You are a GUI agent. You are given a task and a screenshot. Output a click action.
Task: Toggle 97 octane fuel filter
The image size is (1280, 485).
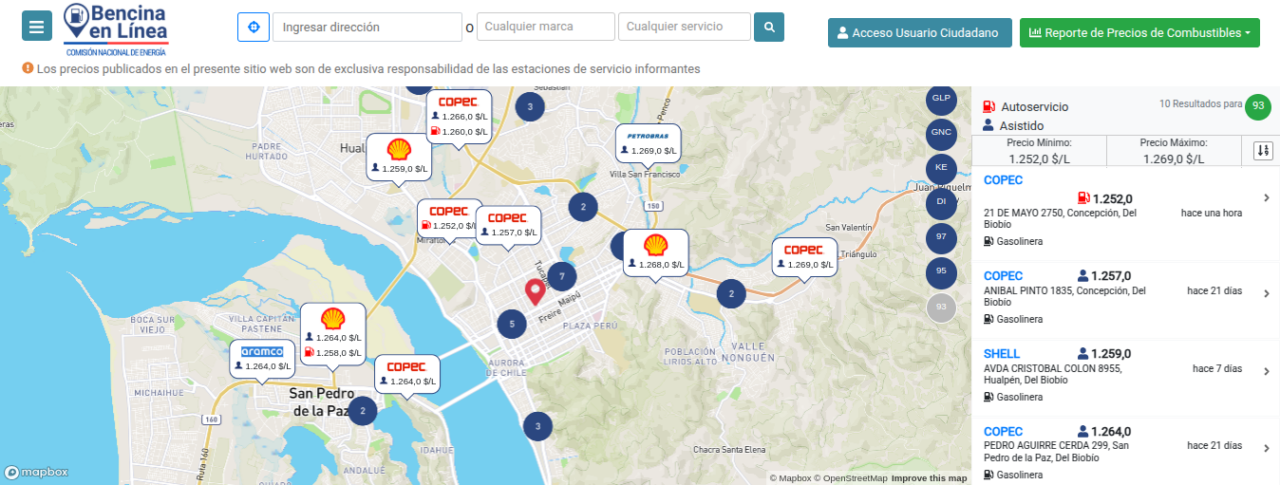pyautogui.click(x=941, y=237)
